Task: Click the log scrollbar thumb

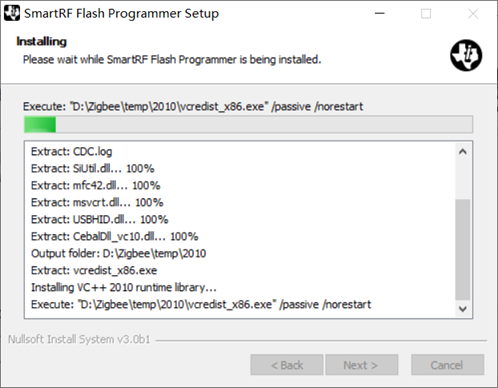Action: coord(462,249)
